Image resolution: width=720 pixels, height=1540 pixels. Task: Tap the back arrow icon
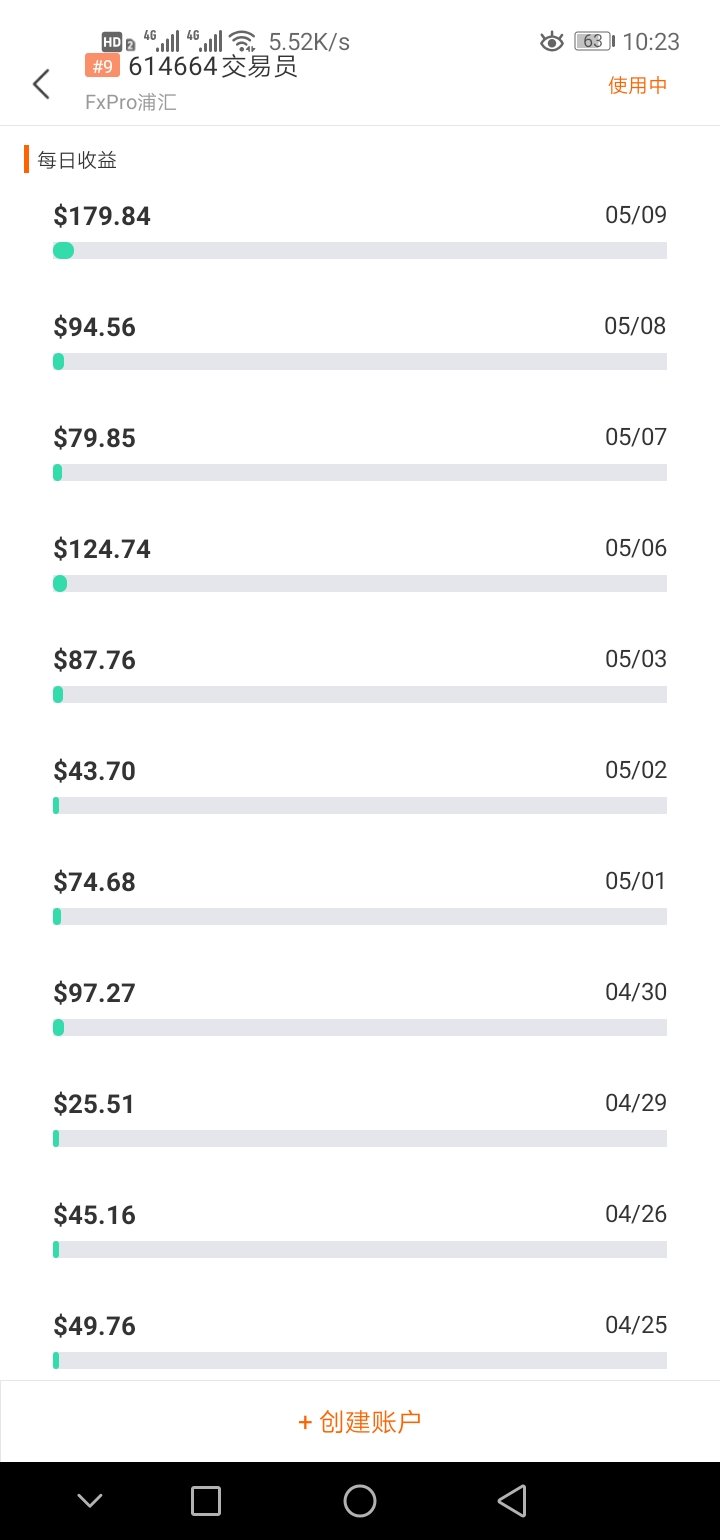[41, 84]
